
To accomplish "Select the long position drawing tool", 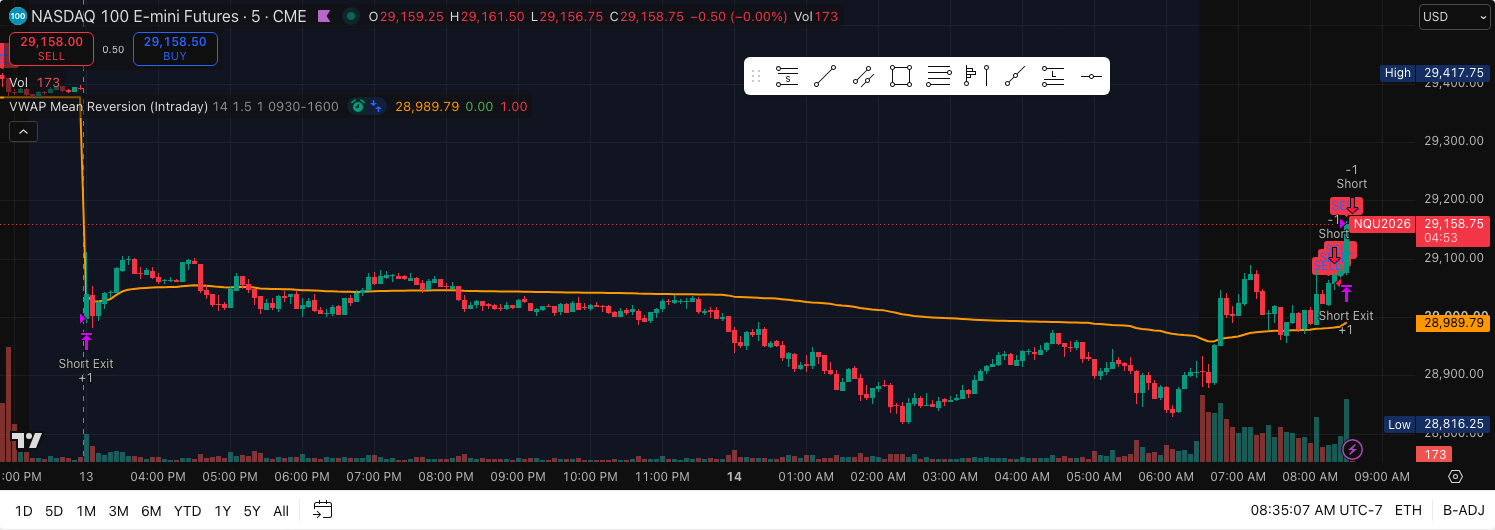I will click(x=1053, y=76).
